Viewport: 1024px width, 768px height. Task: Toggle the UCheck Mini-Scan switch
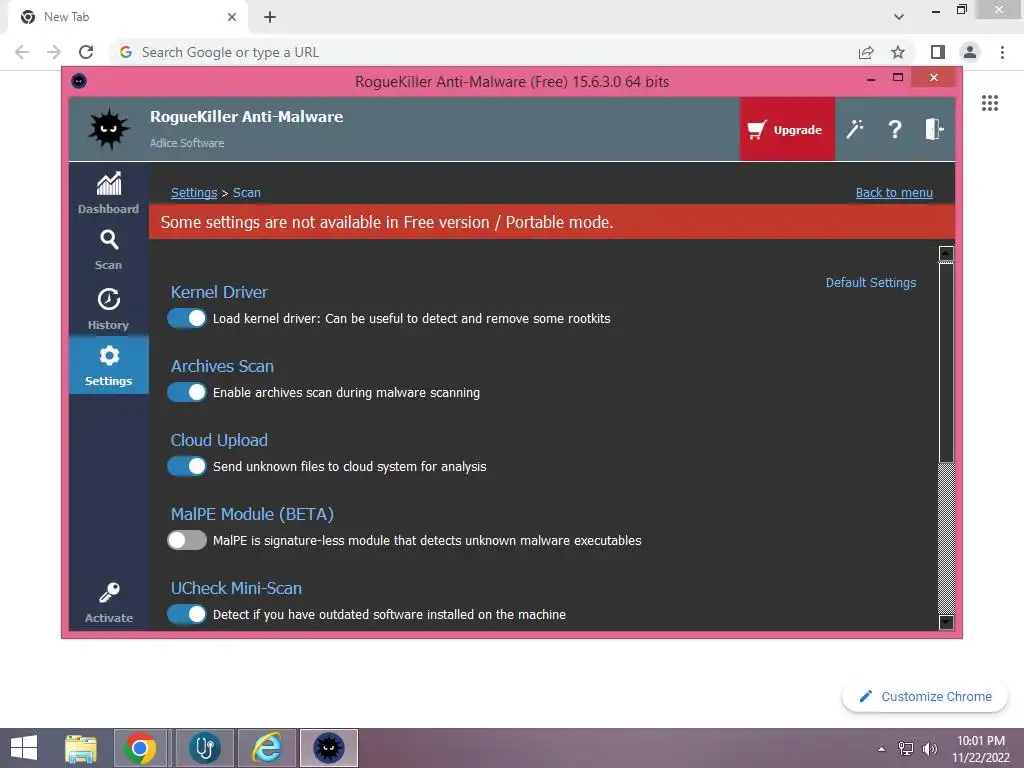coord(187,614)
